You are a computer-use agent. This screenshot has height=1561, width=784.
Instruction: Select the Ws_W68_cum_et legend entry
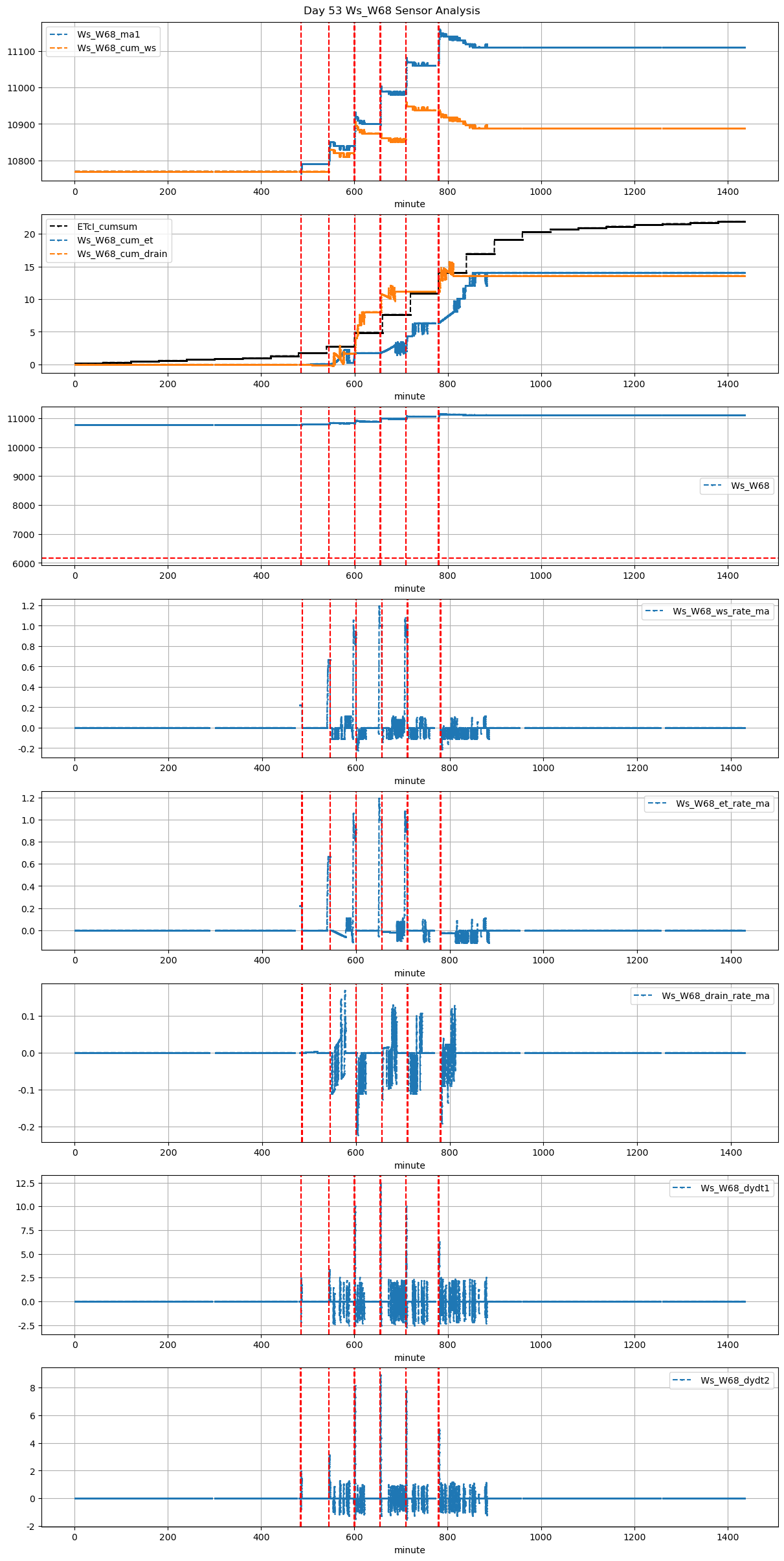[x=115, y=240]
